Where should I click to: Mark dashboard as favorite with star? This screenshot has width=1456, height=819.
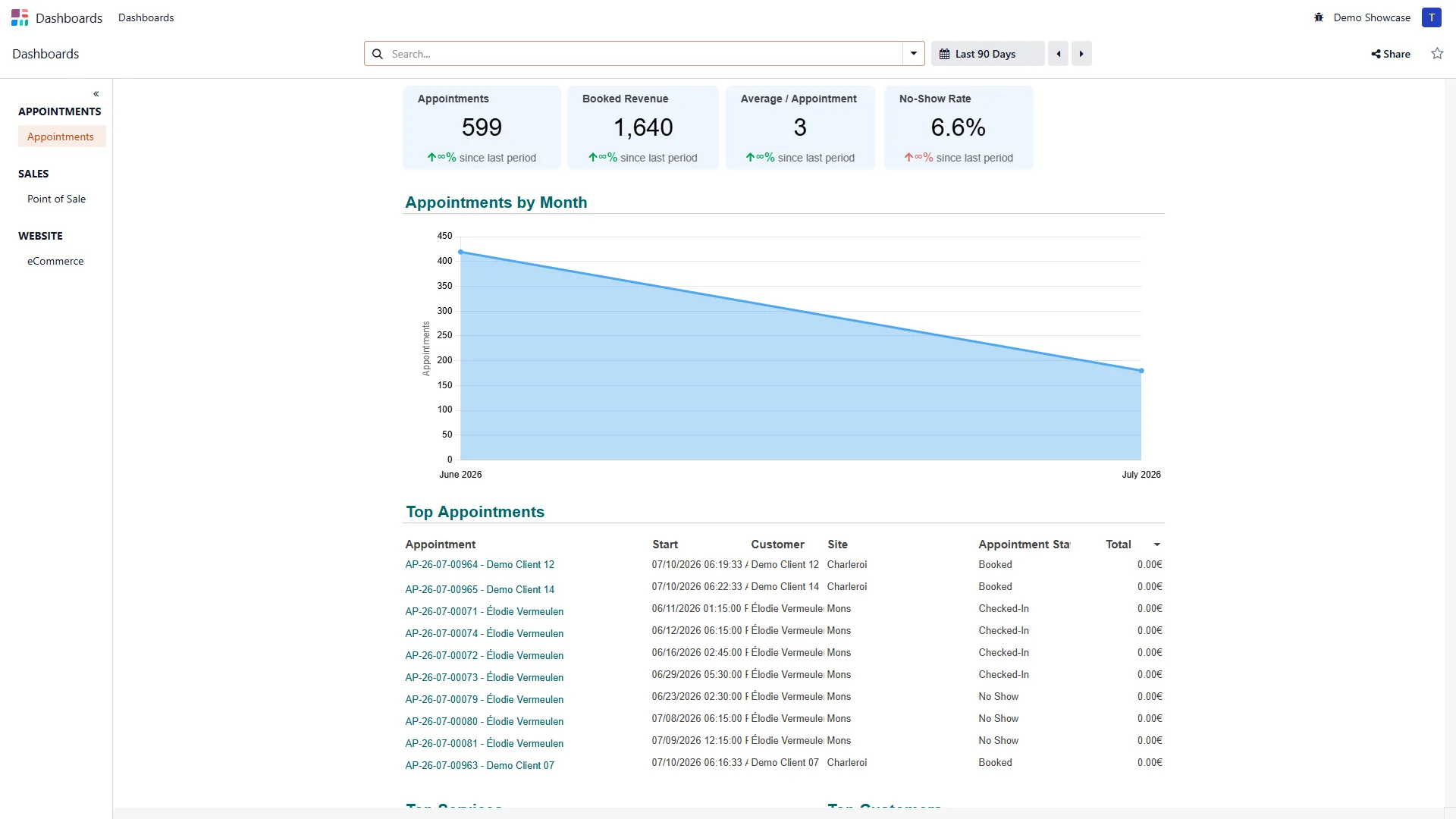coord(1437,53)
